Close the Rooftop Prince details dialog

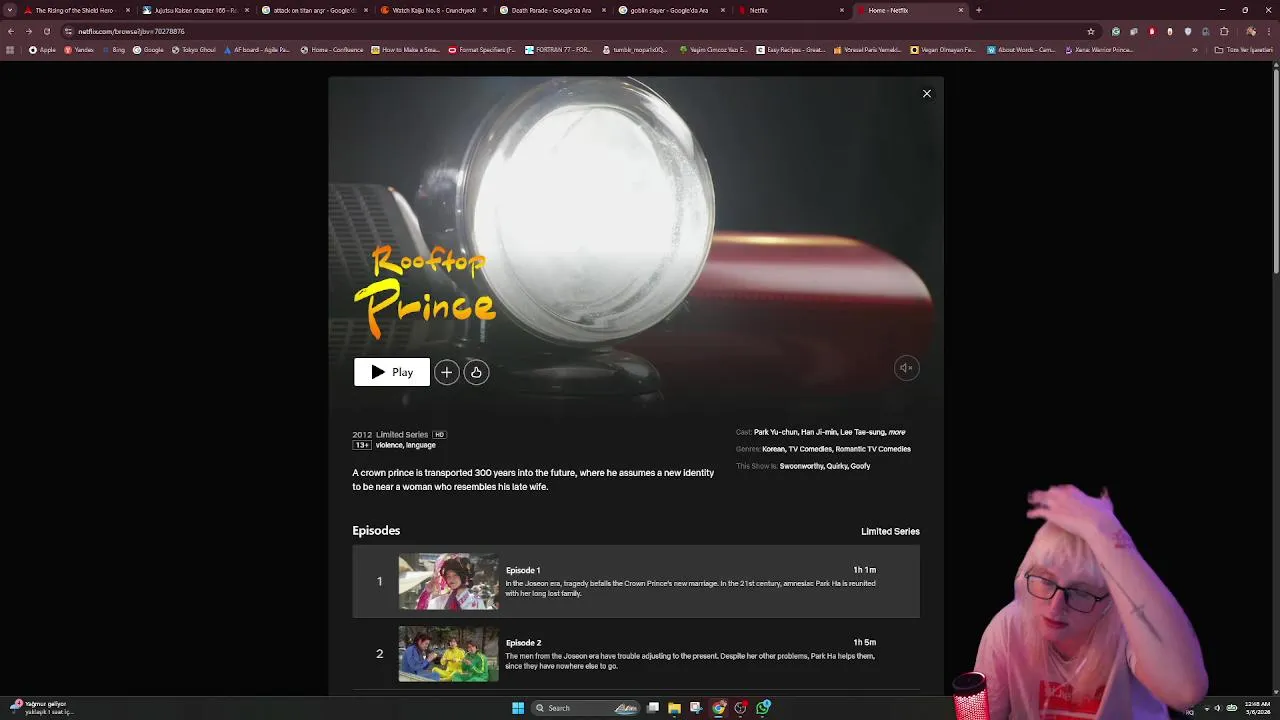pos(926,93)
